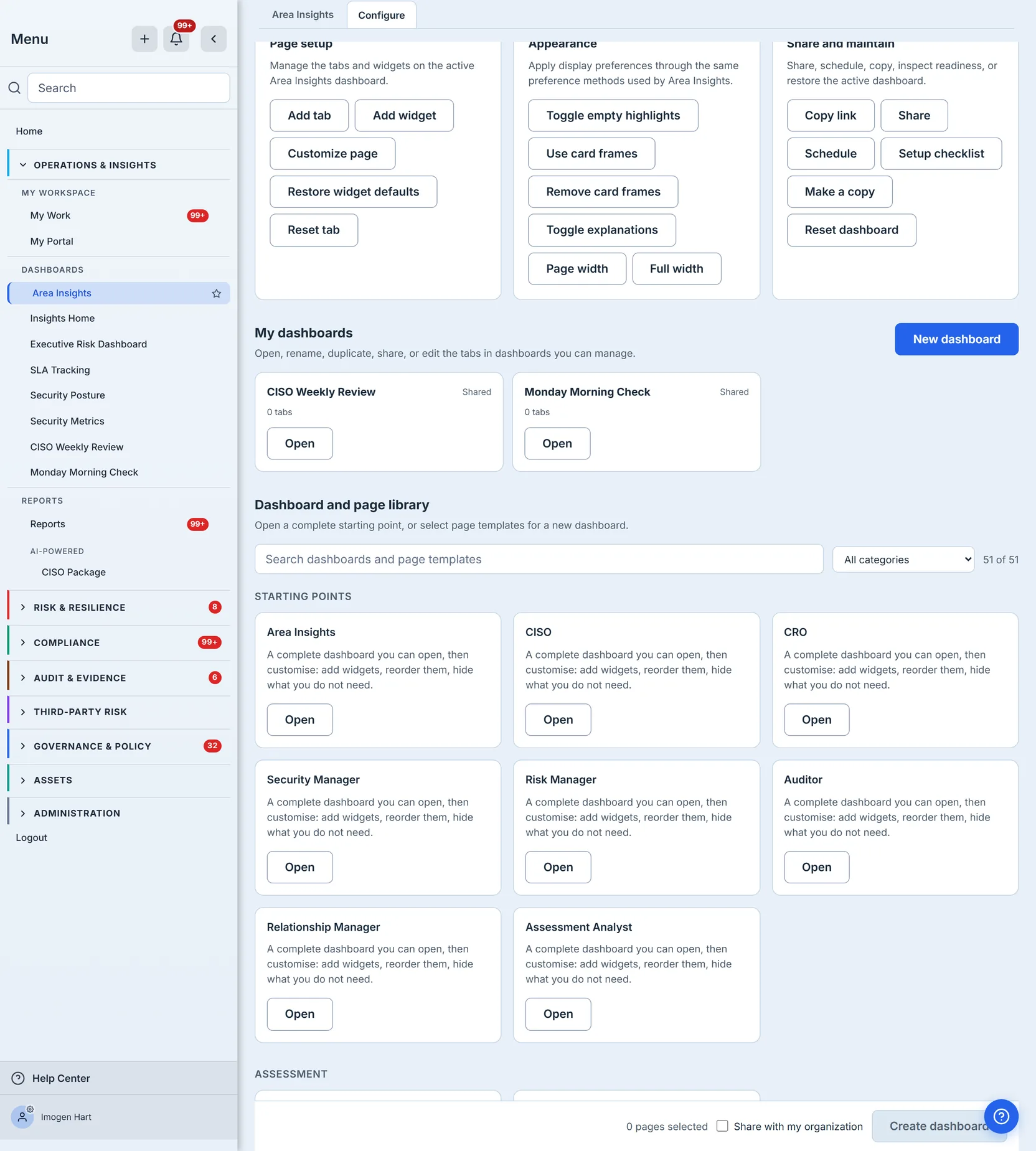Click the Share button
This screenshot has height=1151, width=1036.
pos(914,116)
